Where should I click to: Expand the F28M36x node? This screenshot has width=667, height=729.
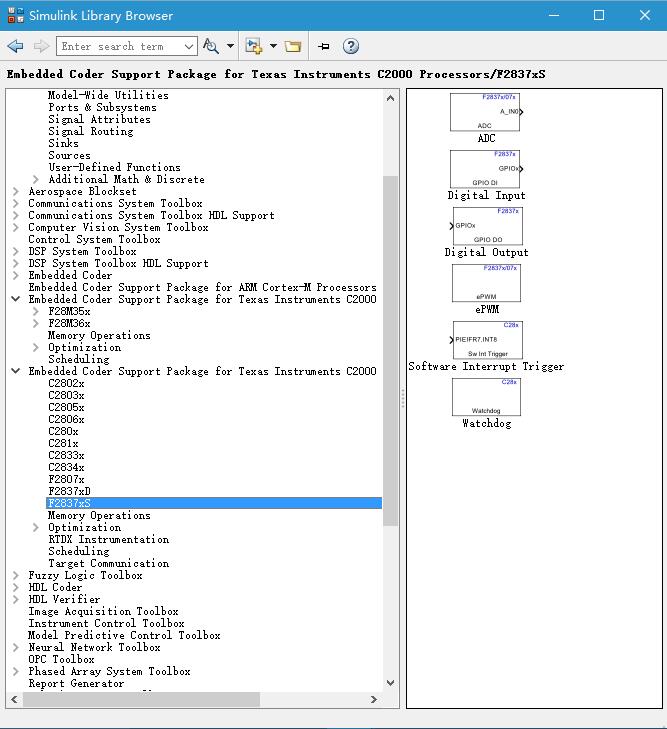click(x=36, y=324)
